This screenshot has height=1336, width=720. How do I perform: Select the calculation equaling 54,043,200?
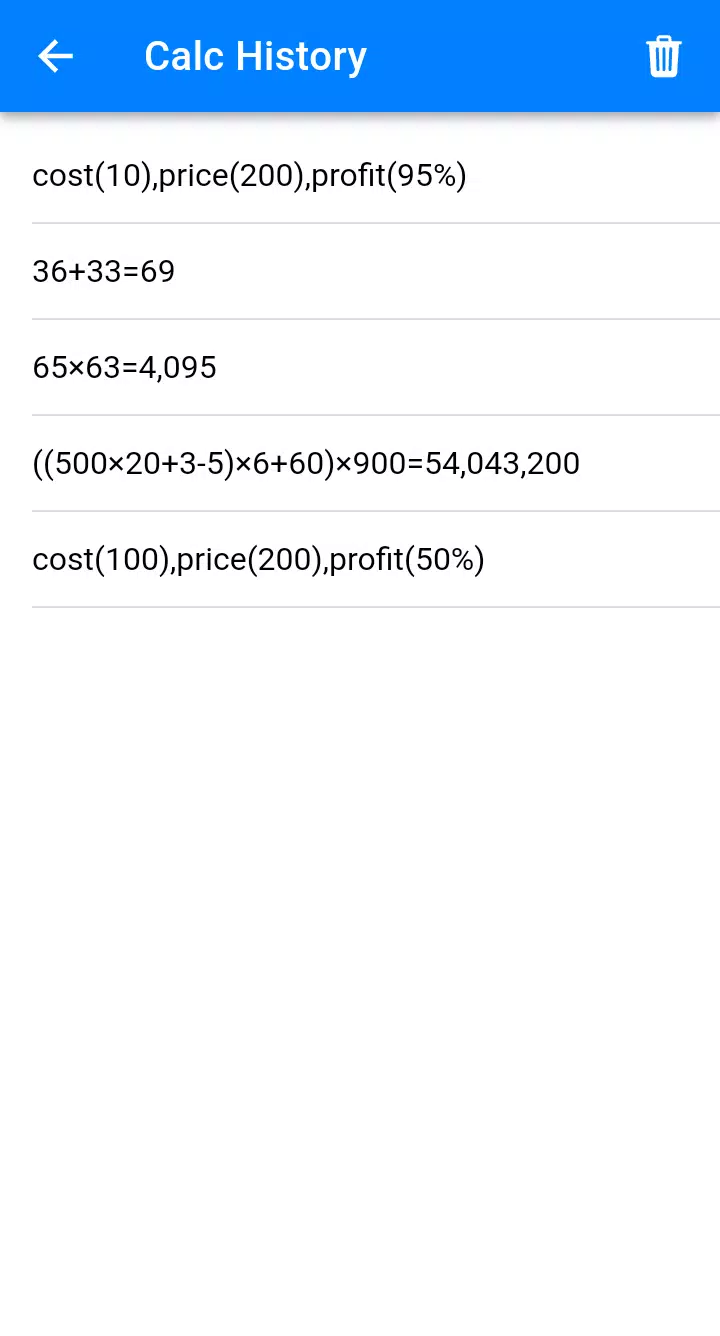[306, 463]
